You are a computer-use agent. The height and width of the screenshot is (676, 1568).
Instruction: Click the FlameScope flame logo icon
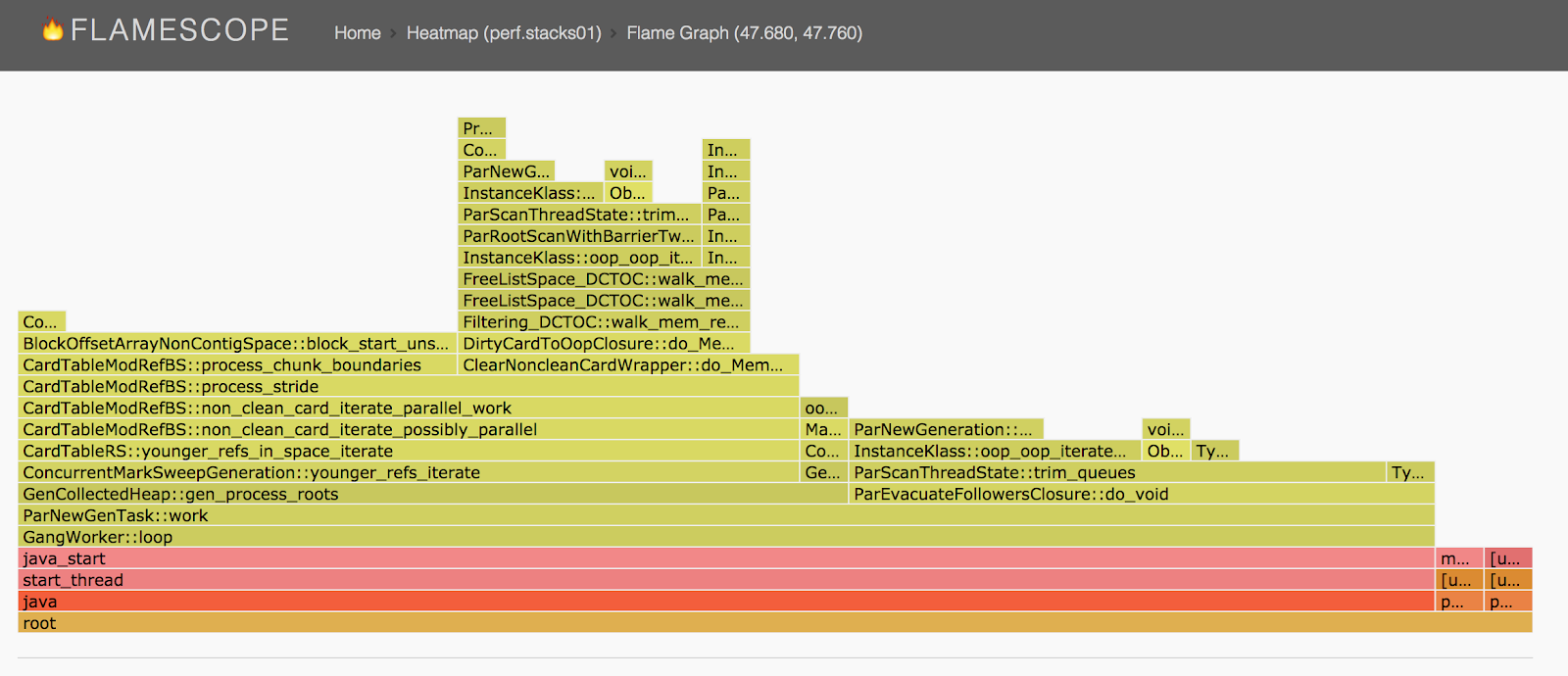coord(52,30)
